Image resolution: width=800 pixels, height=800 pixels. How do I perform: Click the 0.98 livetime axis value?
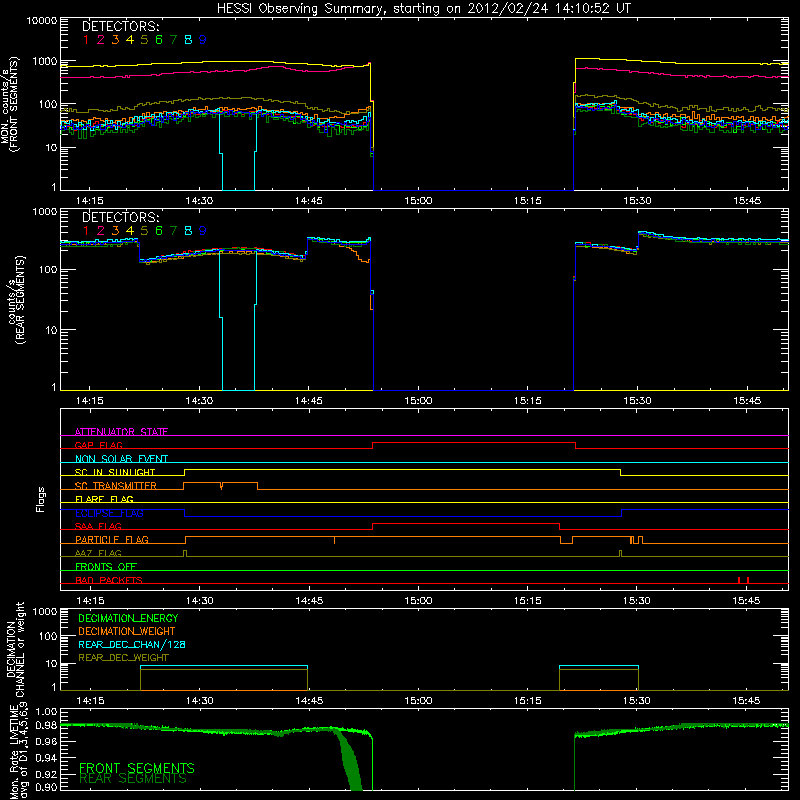(47, 725)
